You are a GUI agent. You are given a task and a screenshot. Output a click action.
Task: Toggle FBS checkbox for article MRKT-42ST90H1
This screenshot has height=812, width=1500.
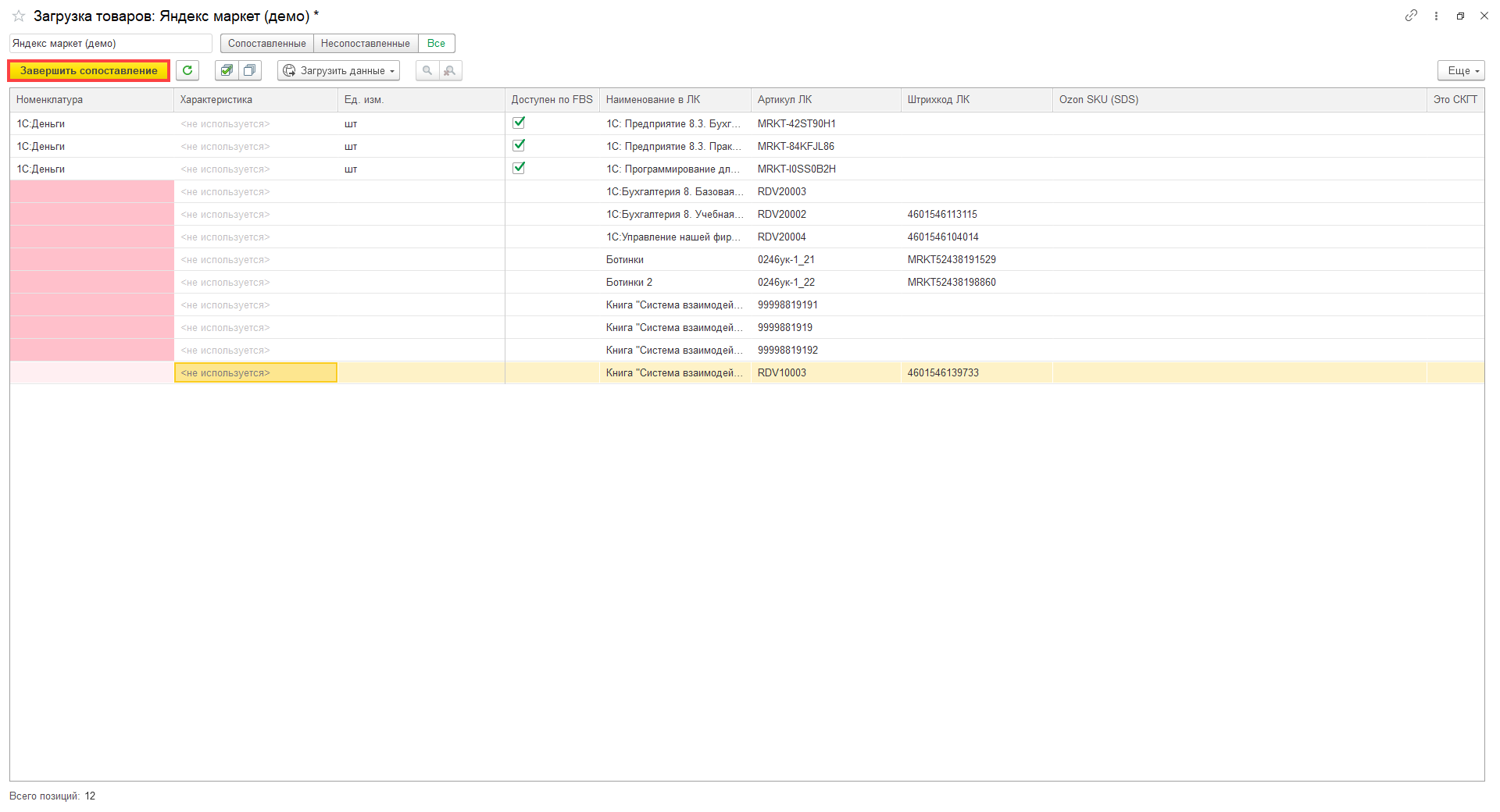point(519,123)
